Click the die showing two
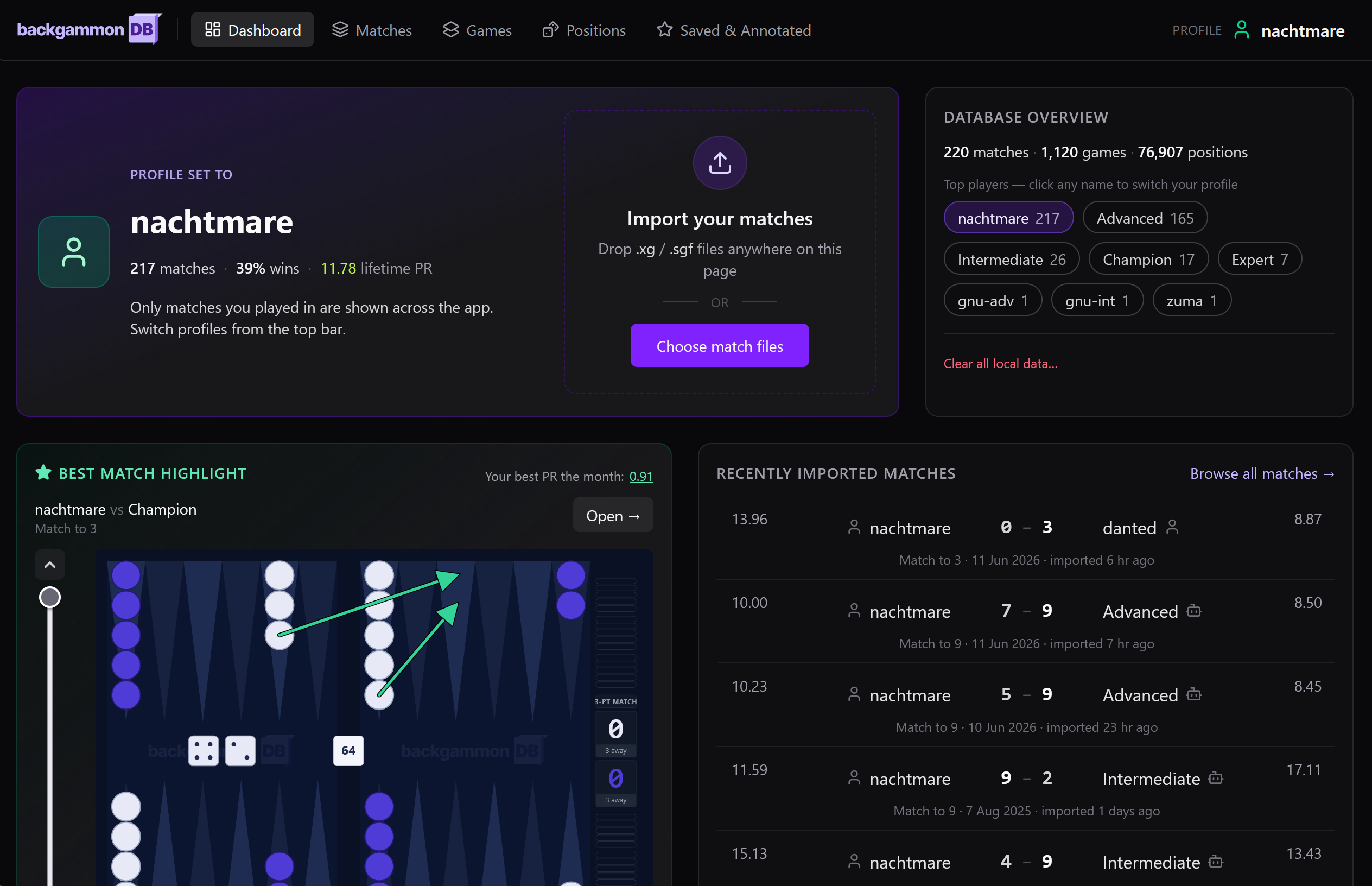The height and width of the screenshot is (886, 1372). pyautogui.click(x=240, y=750)
